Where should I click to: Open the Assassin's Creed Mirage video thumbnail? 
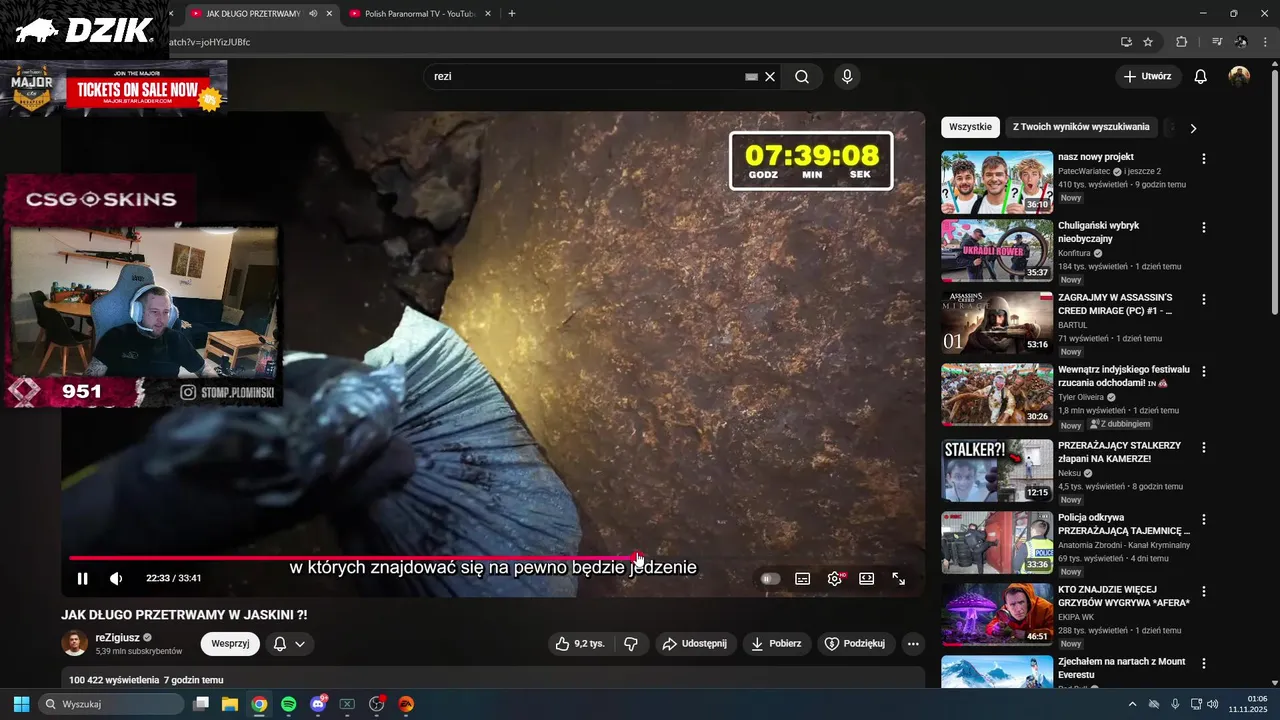tap(997, 322)
